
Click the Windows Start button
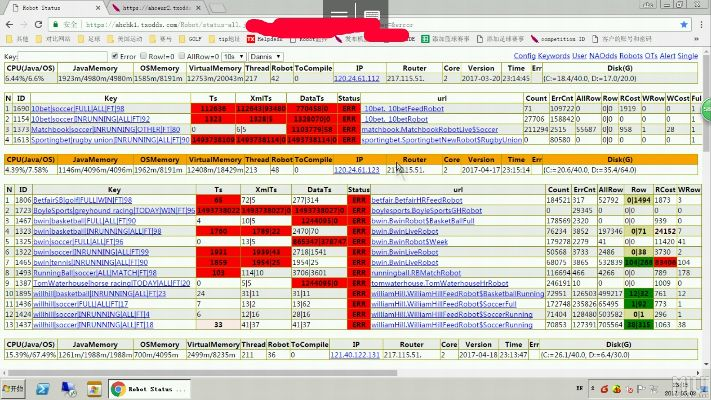(16, 389)
